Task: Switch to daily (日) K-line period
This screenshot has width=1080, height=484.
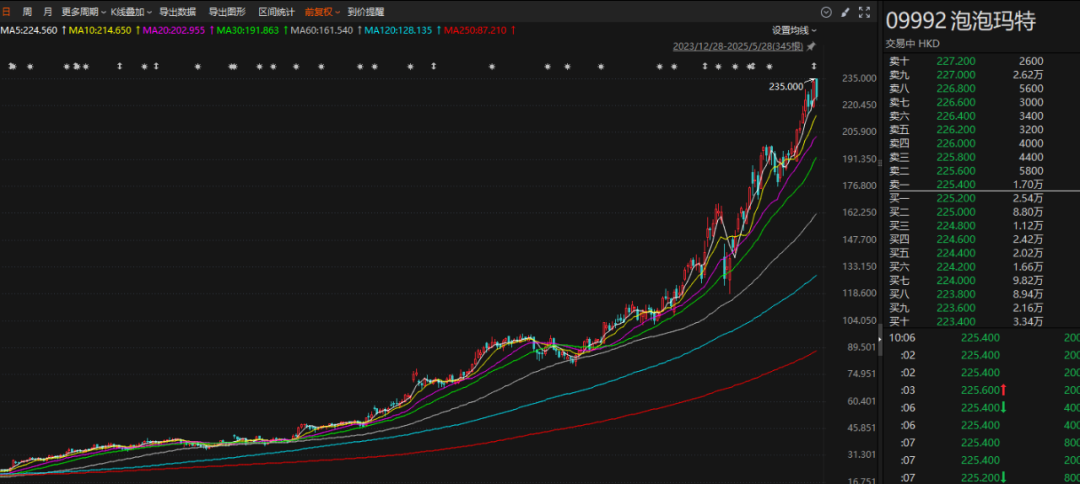Action: (7, 12)
